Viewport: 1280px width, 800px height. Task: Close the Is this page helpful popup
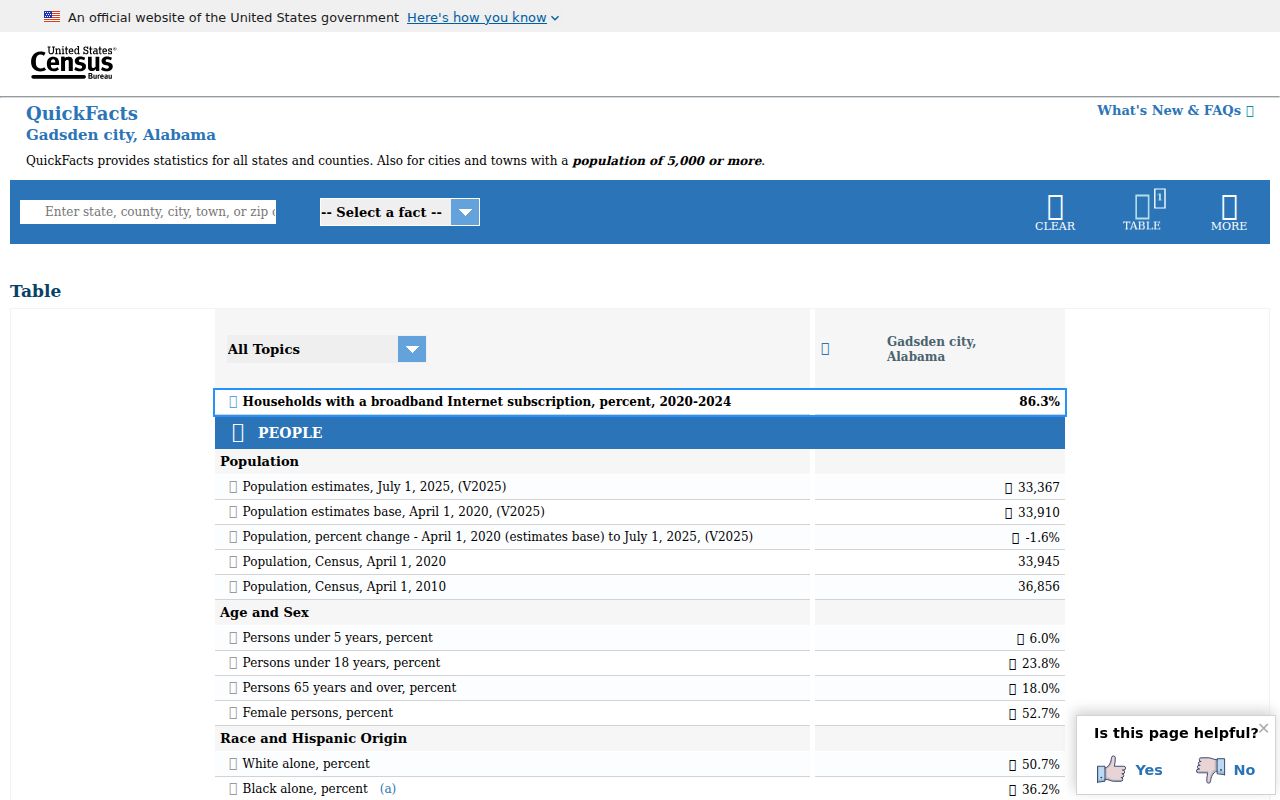[x=1264, y=728]
